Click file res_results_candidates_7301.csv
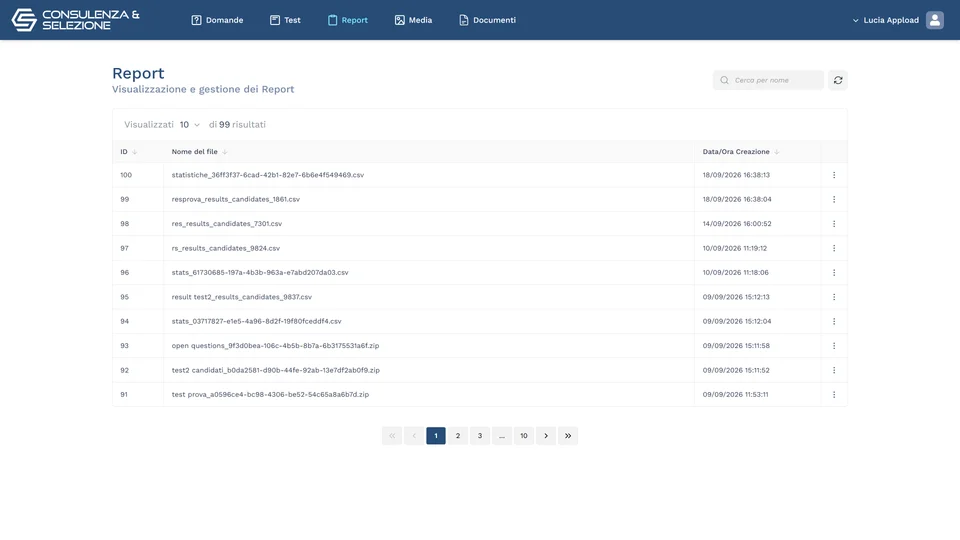 coord(227,224)
